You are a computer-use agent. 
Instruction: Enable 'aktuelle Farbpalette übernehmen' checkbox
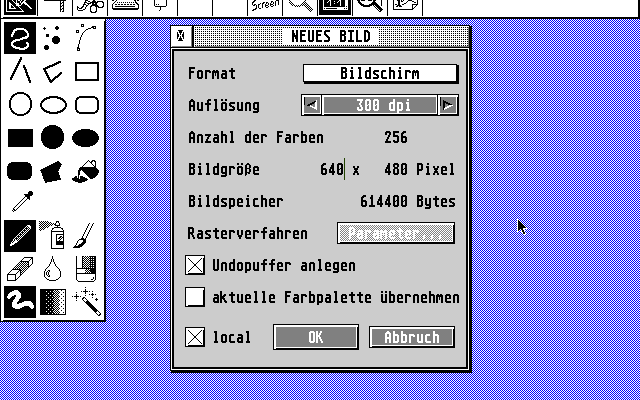tap(195, 297)
